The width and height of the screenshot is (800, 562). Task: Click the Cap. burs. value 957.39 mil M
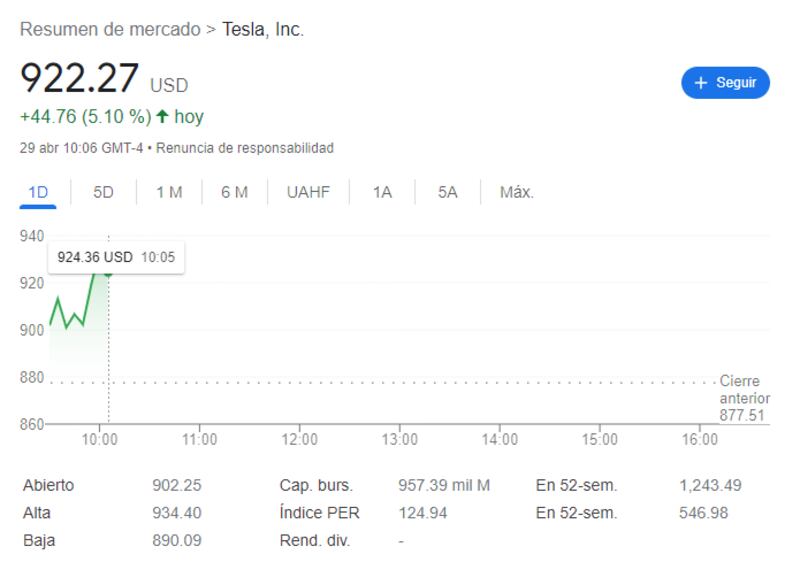[444, 486]
